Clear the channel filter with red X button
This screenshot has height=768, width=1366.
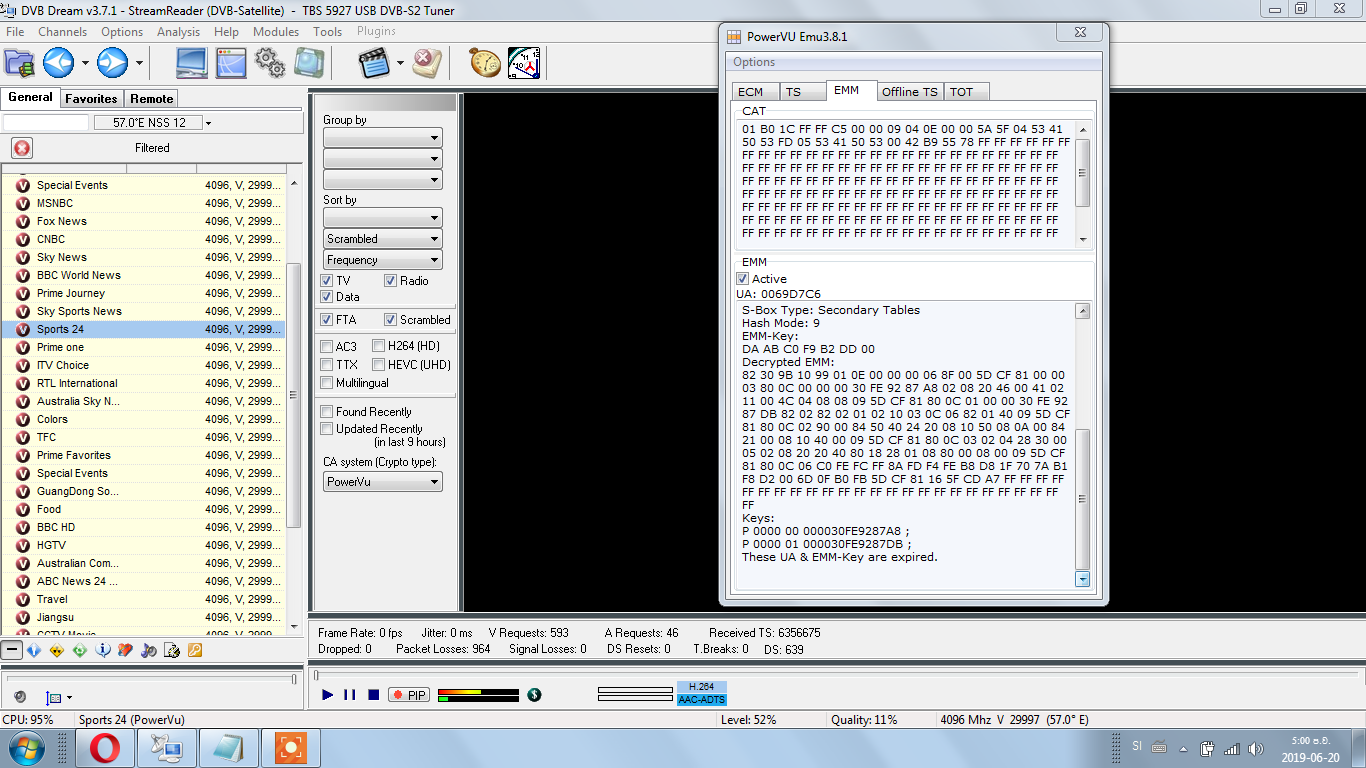(22, 148)
